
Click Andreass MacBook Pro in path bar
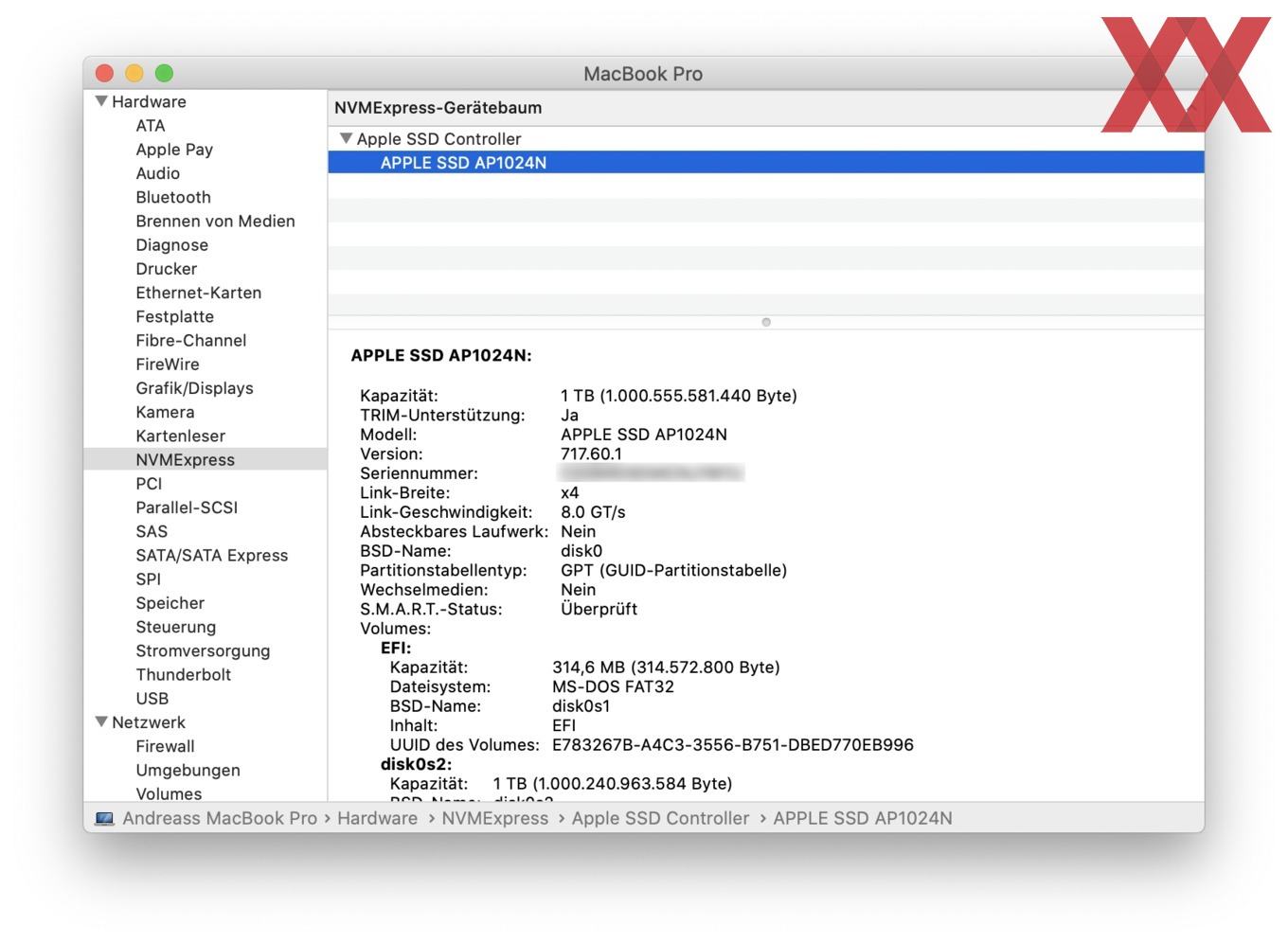220,818
